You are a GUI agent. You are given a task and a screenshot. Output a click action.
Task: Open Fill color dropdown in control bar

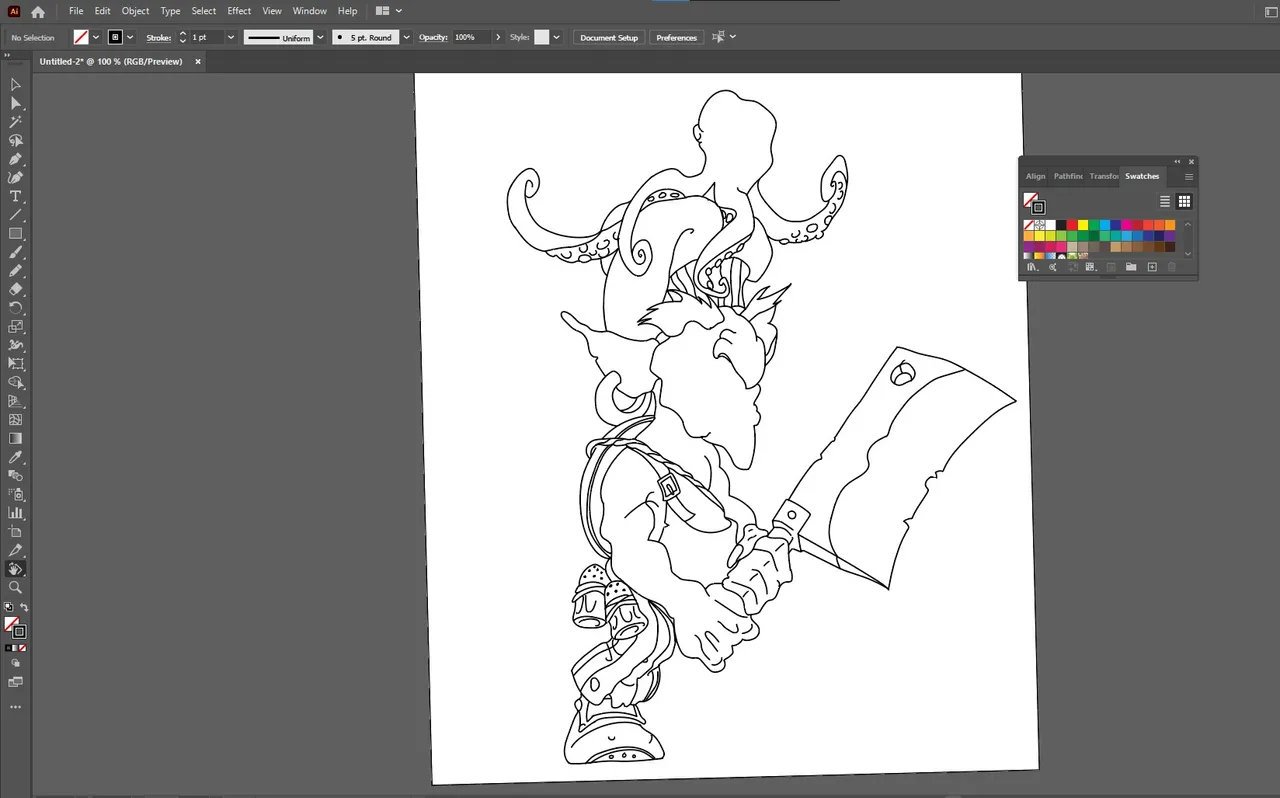point(96,37)
